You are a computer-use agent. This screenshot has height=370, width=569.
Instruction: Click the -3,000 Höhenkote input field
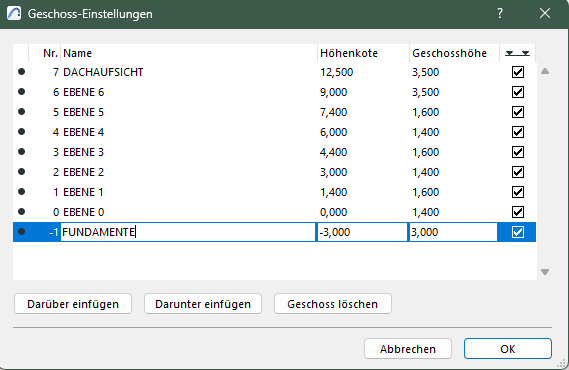(x=363, y=232)
